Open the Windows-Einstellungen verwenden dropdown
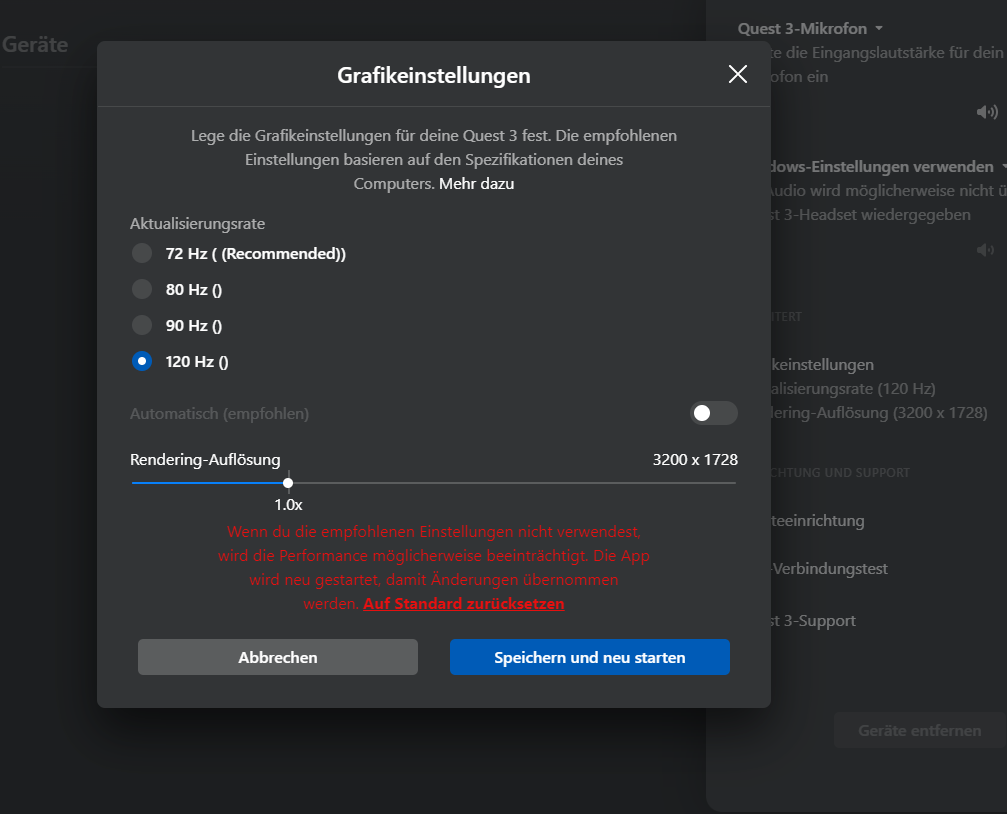The image size is (1007, 814). [1003, 166]
